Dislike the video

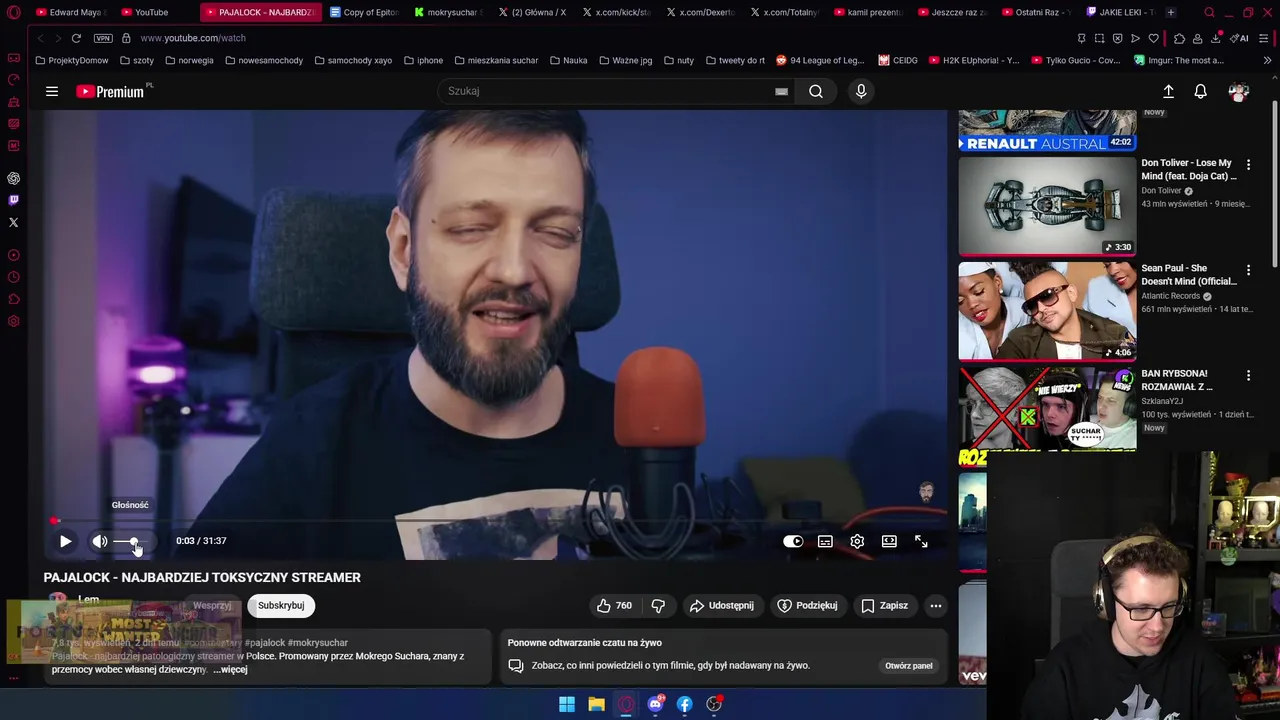click(658, 605)
